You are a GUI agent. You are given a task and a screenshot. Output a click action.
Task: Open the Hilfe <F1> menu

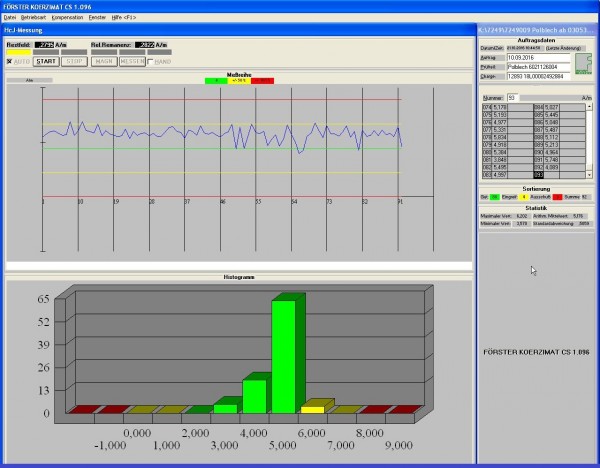tap(124, 18)
